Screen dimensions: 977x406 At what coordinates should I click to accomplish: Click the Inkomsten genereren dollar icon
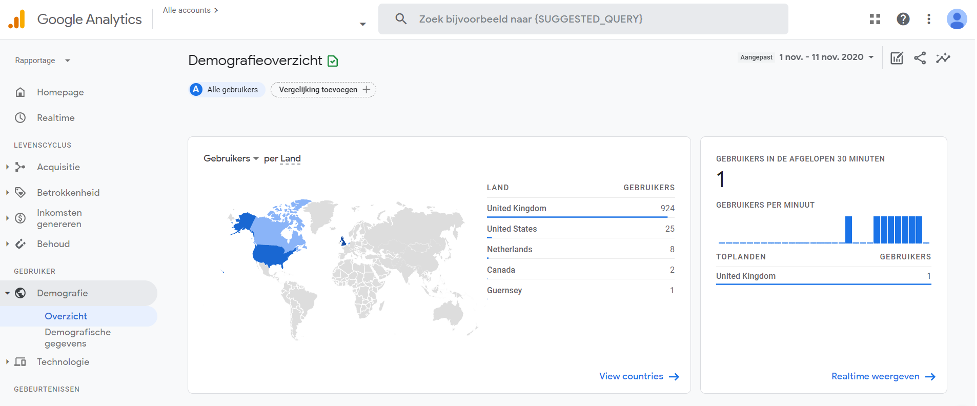(21, 218)
